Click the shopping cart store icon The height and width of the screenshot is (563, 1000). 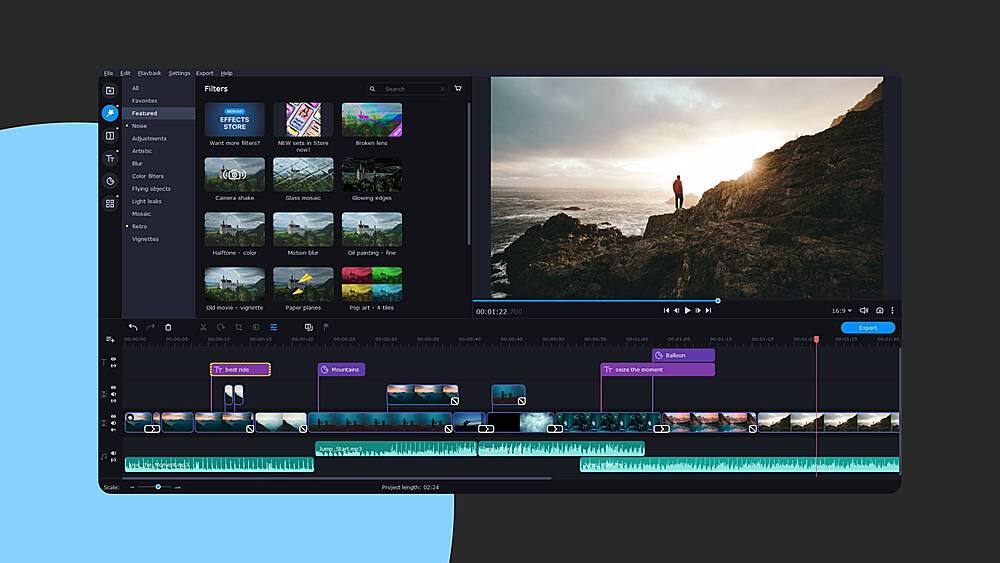point(458,89)
